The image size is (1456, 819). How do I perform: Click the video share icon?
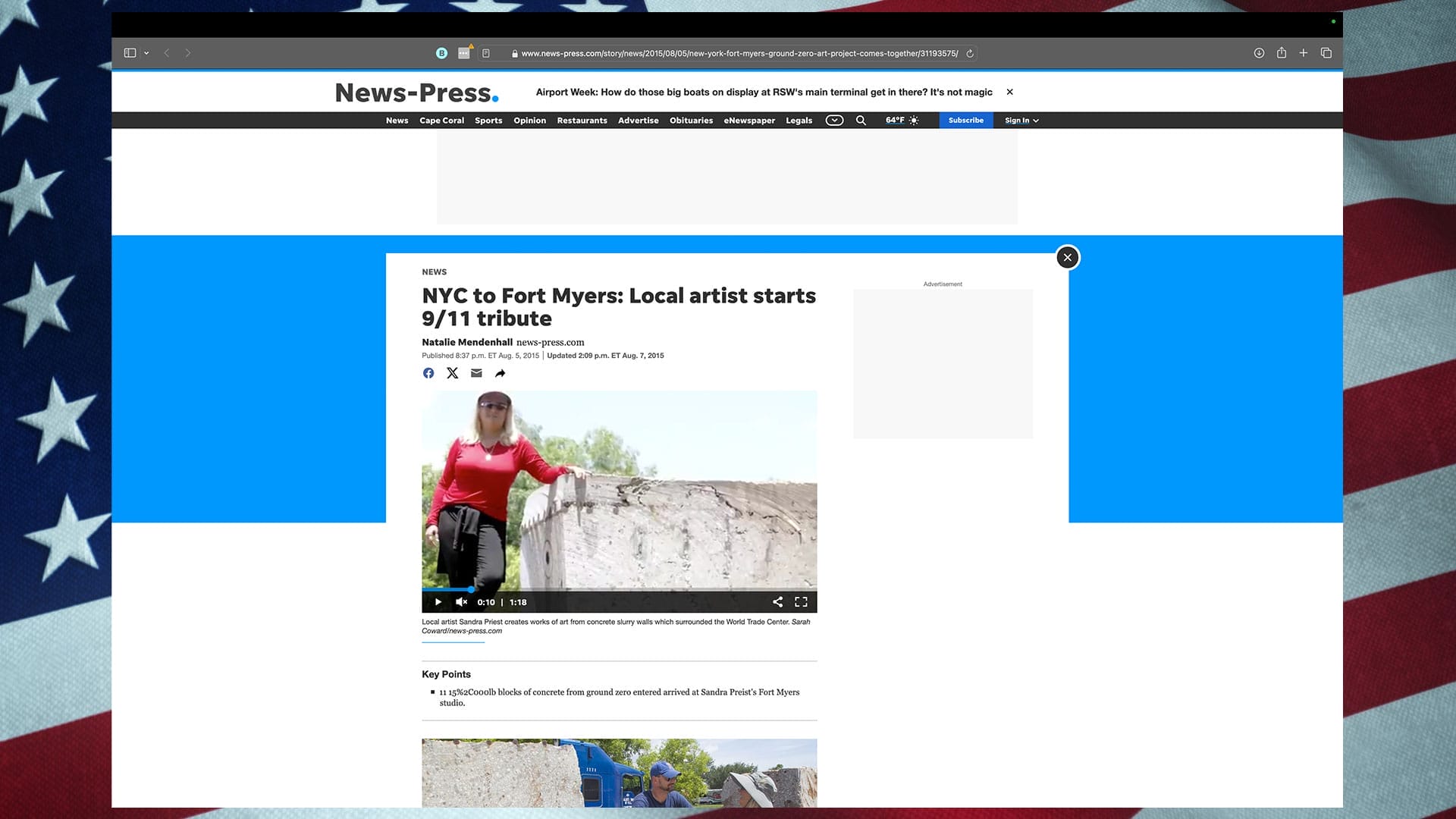click(x=777, y=602)
